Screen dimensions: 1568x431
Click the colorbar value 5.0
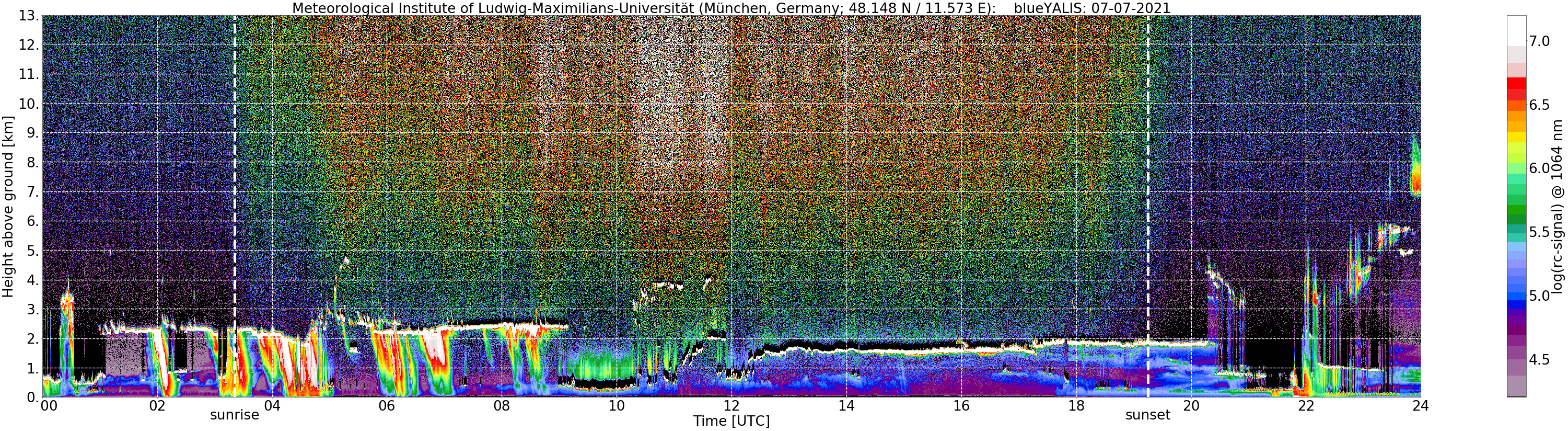click(1539, 296)
